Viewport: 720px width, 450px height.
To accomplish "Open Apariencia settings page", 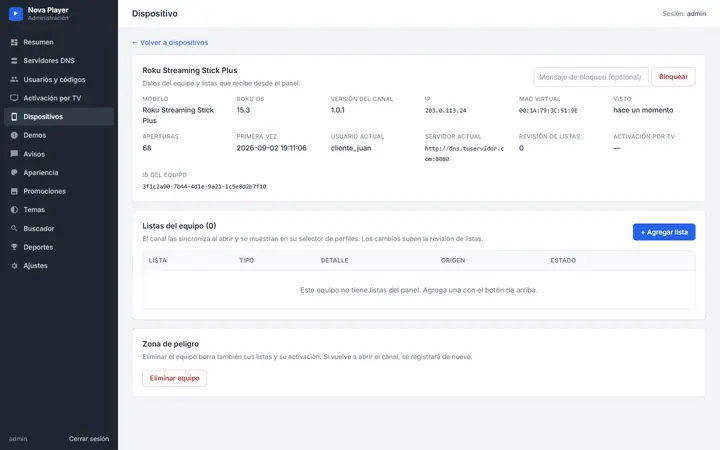I will coord(59,173).
